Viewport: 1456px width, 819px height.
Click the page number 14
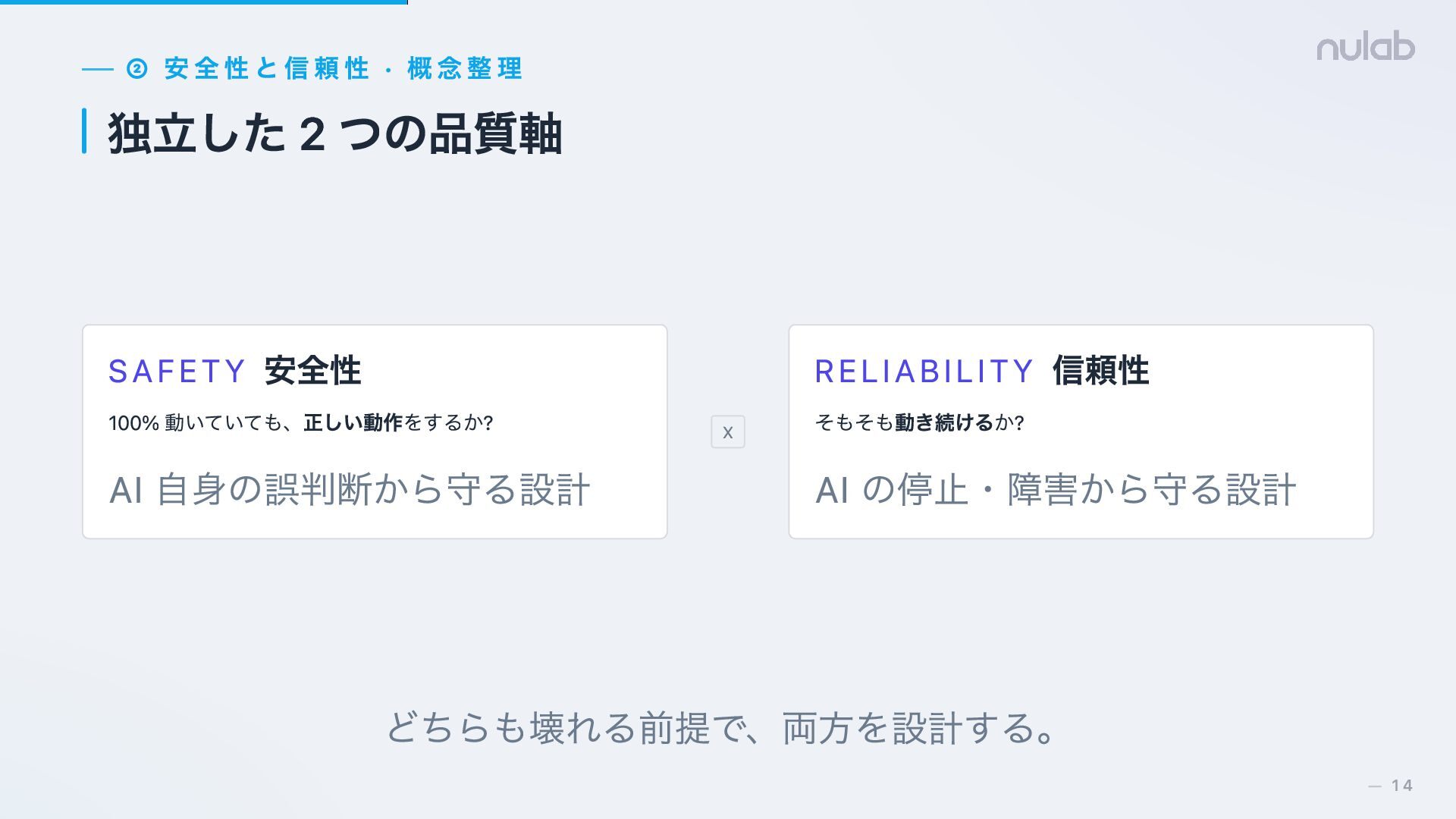click(1401, 786)
